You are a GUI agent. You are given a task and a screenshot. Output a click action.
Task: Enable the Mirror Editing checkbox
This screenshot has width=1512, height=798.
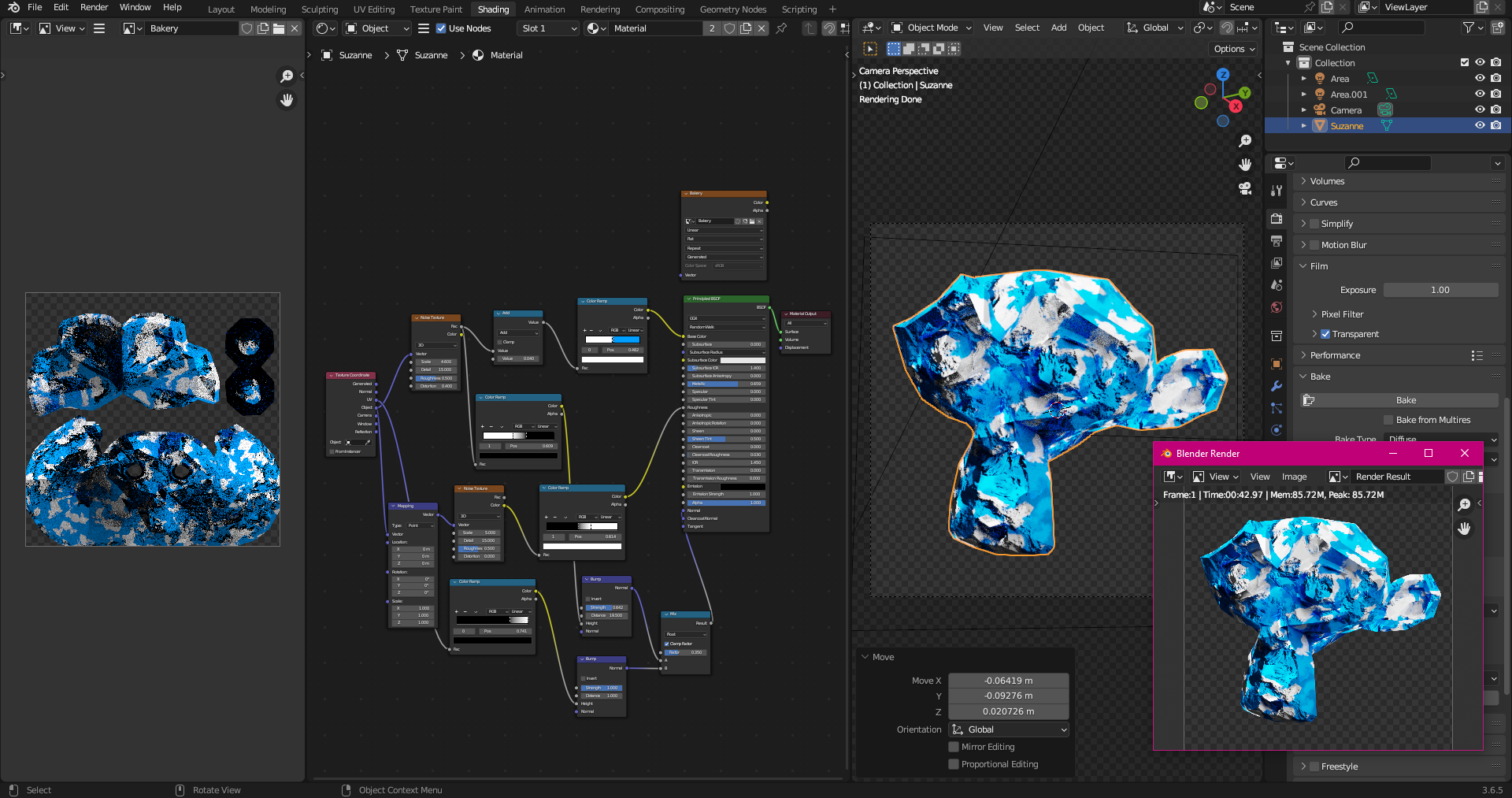click(x=954, y=747)
